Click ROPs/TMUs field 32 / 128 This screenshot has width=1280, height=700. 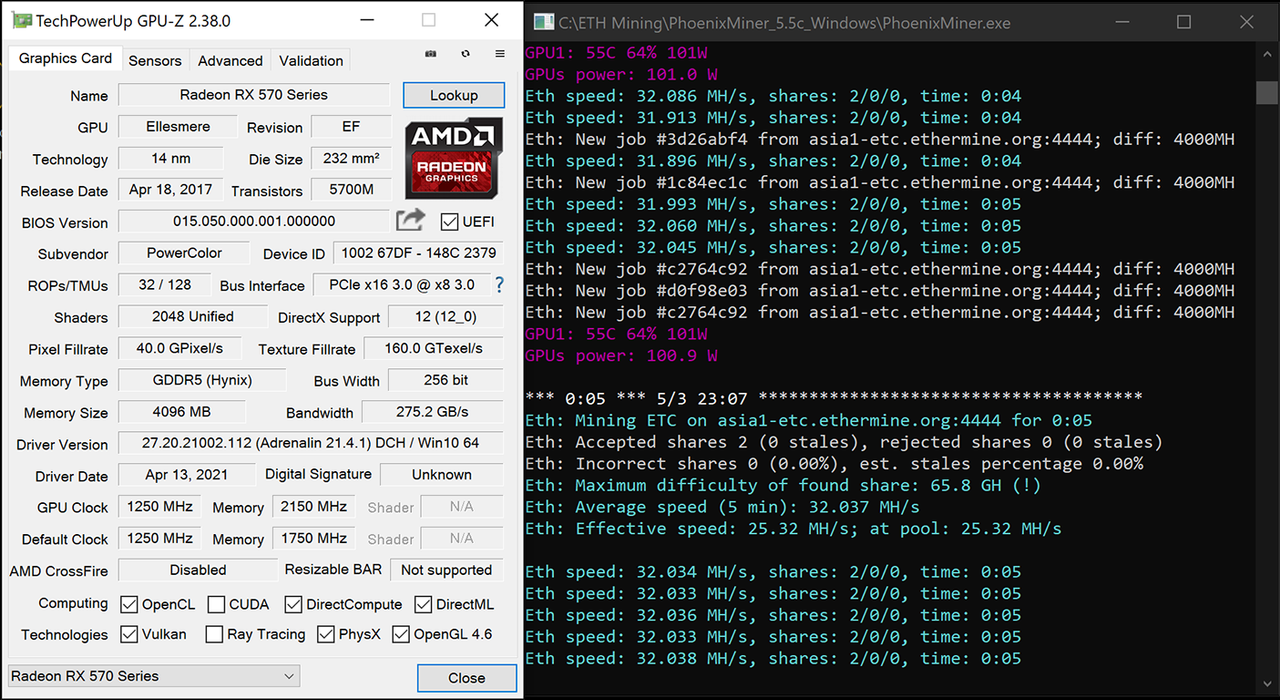tap(165, 285)
